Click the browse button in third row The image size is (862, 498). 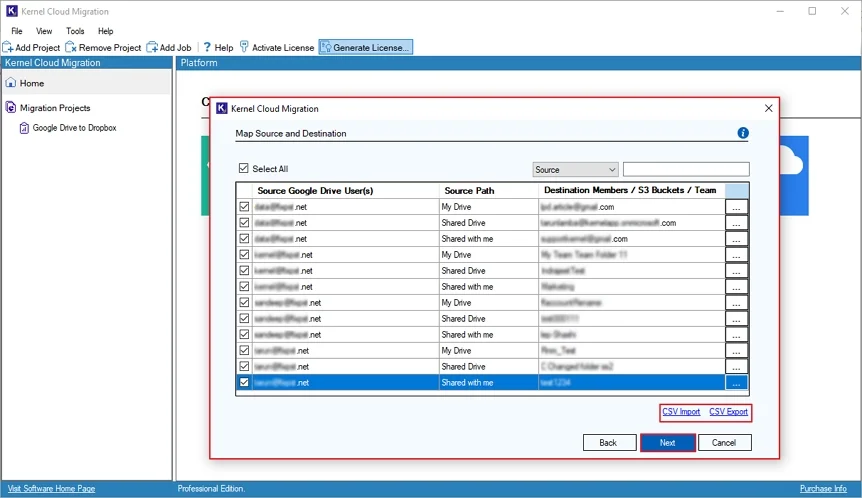click(736, 239)
